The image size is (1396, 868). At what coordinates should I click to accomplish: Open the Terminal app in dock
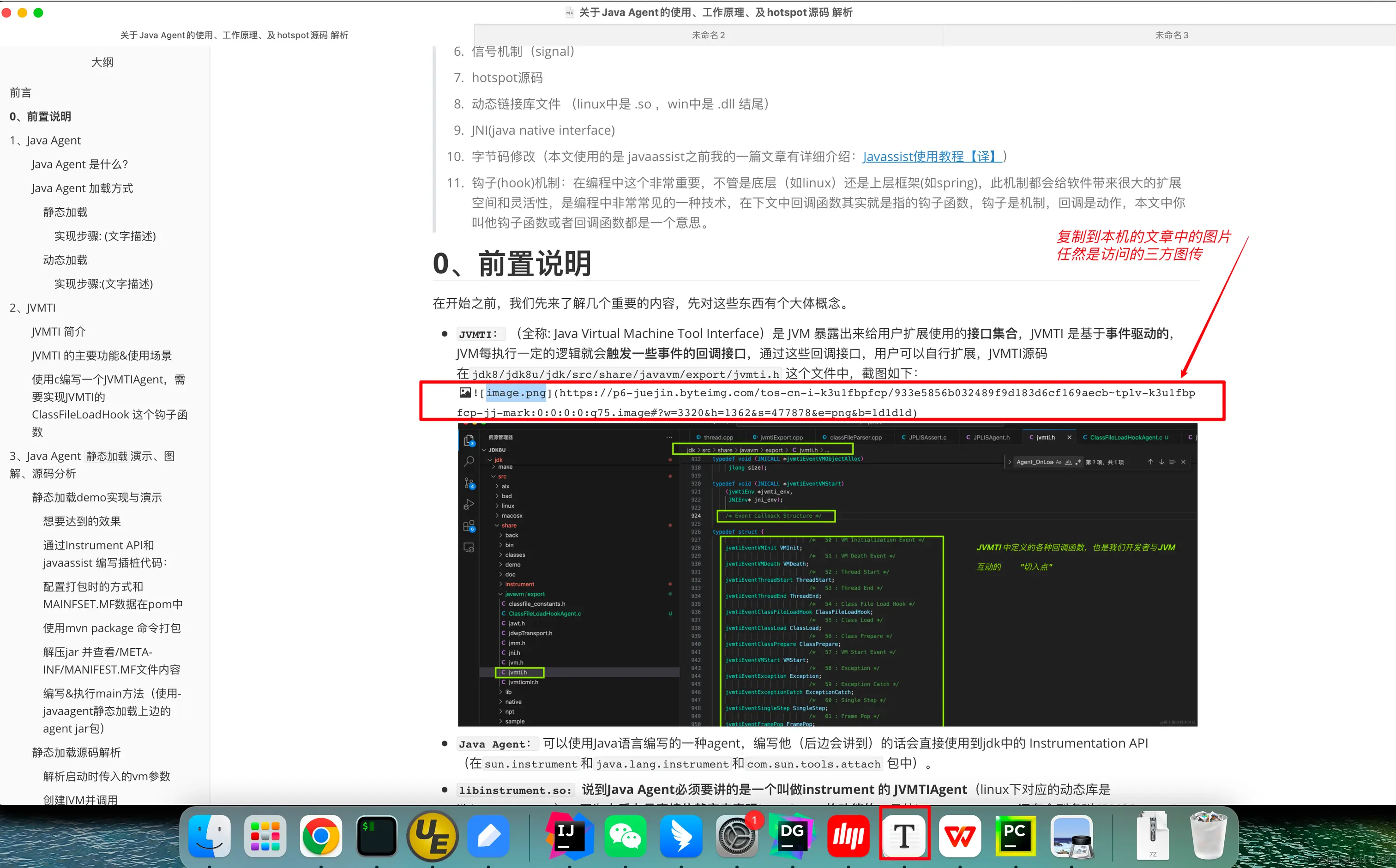click(x=376, y=836)
